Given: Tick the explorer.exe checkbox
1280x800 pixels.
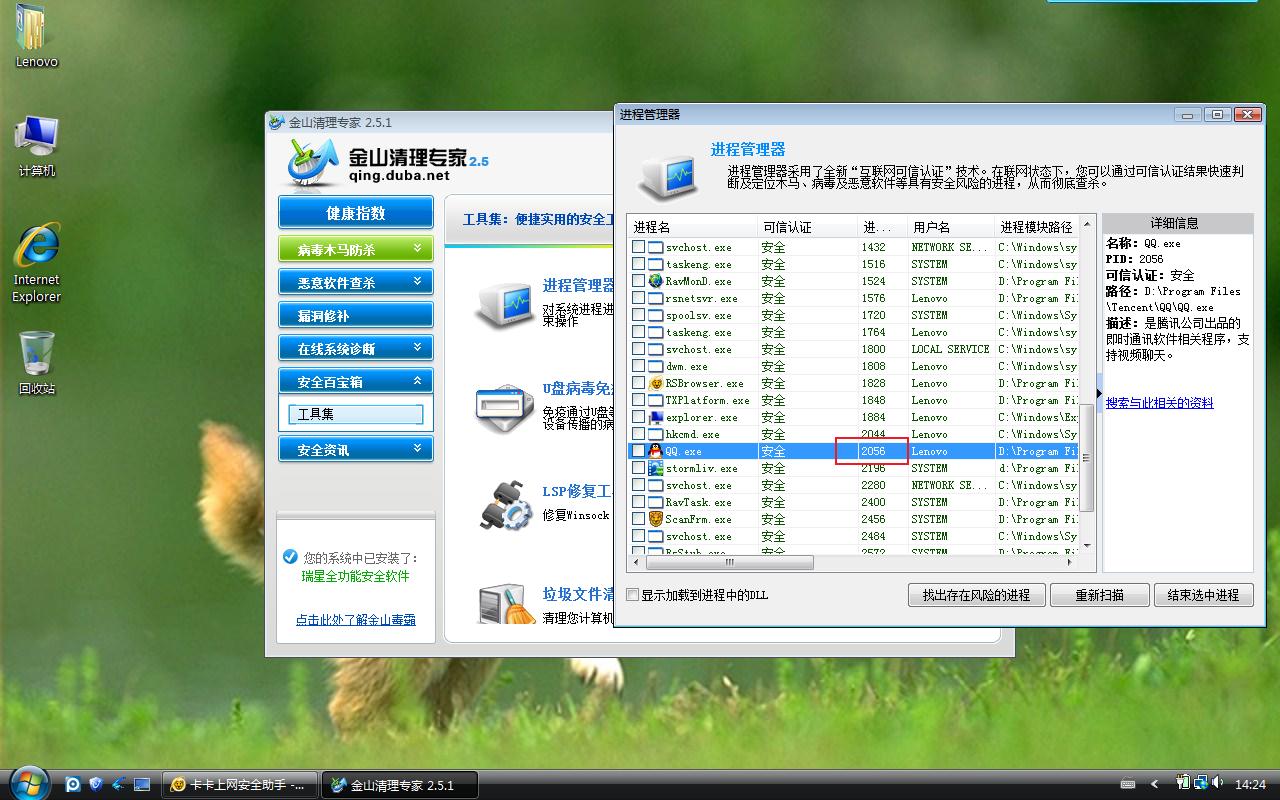Looking at the screenshot, I should (x=639, y=417).
